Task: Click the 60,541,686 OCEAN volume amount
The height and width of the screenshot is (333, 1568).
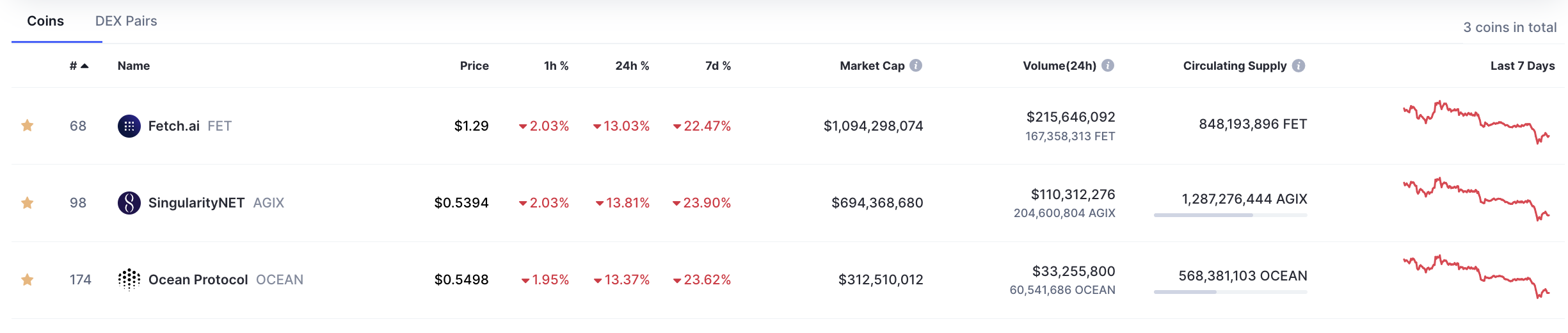Action: click(x=1062, y=290)
